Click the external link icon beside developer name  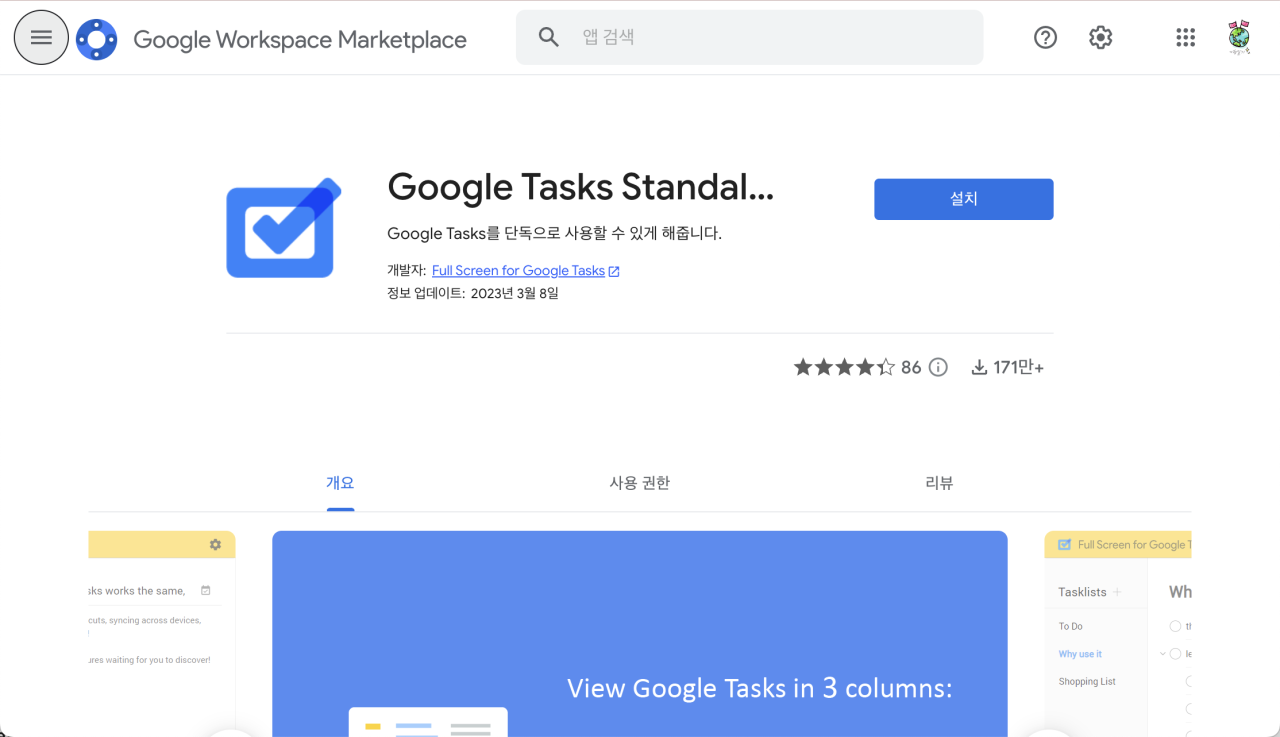click(x=614, y=271)
